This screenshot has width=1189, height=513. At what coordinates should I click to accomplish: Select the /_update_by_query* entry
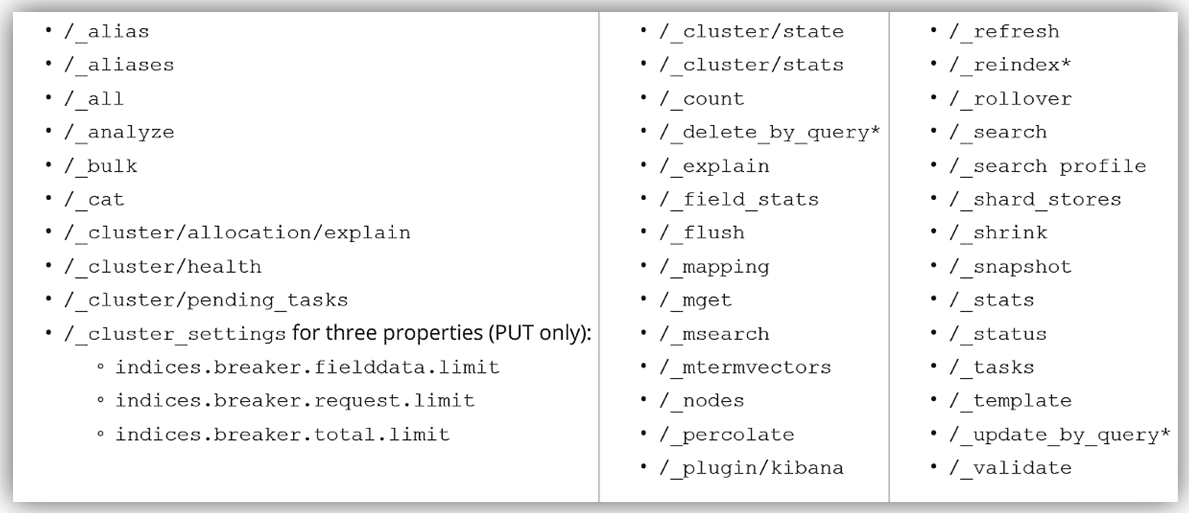coord(1062,434)
